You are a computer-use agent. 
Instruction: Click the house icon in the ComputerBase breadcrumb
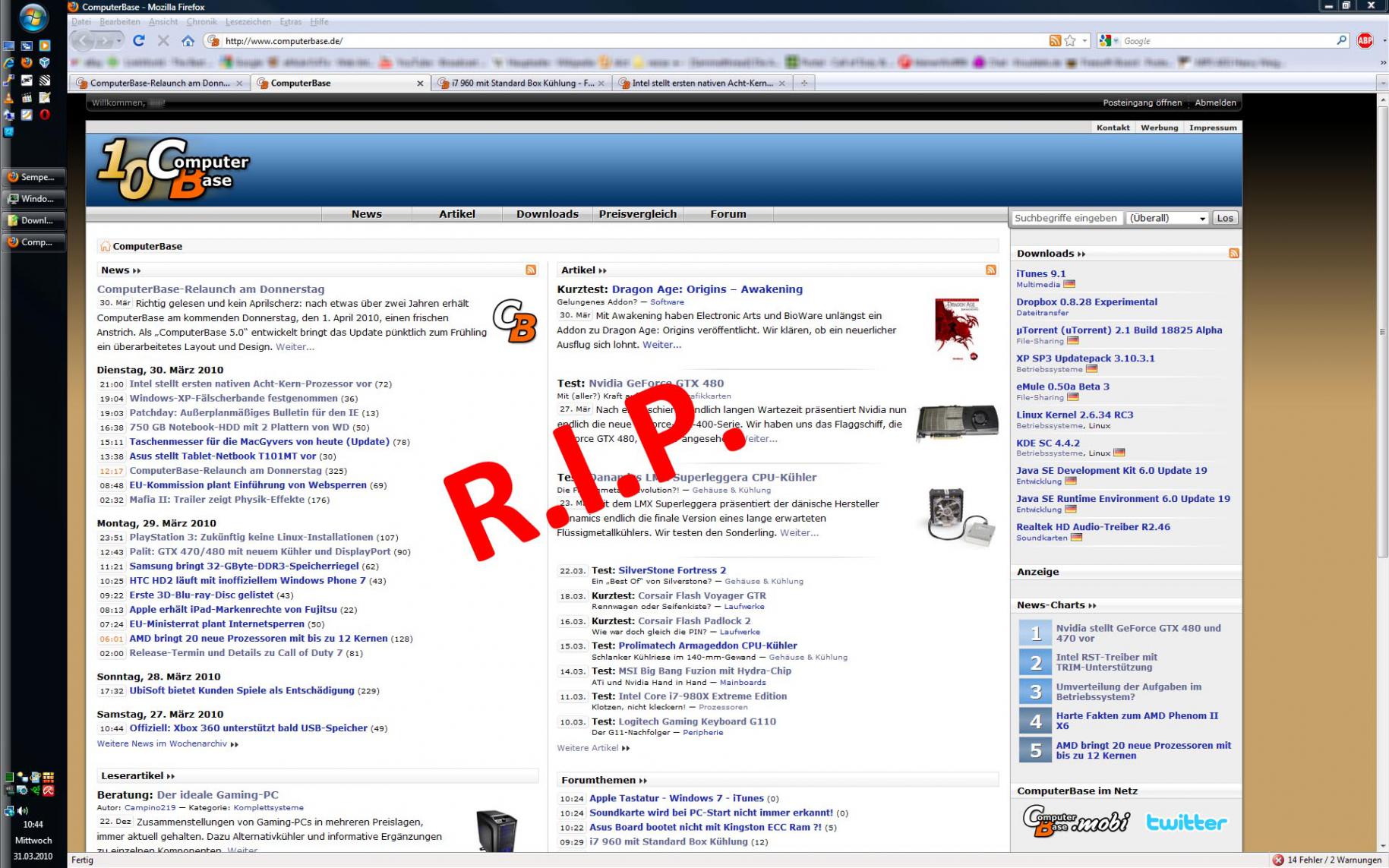point(105,246)
